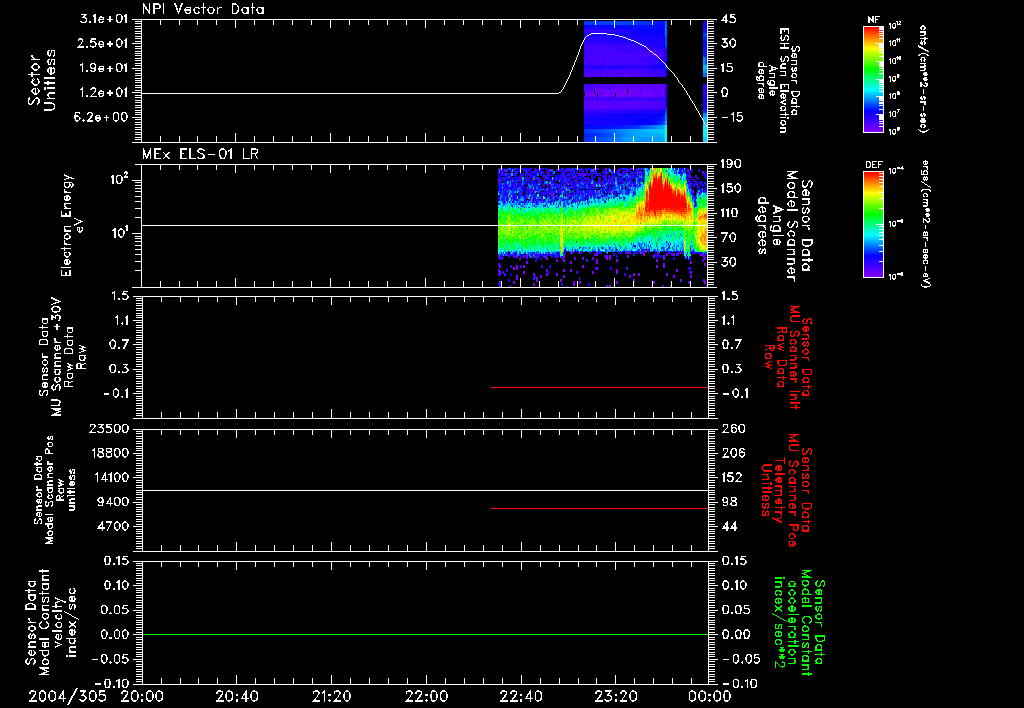
Task: Click the 22:40 time tick label
Action: [x=520, y=696]
